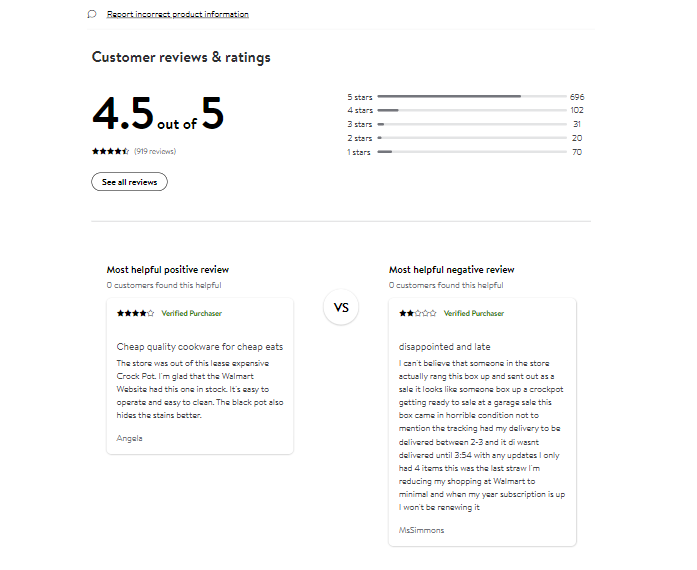Open 'disappointed and late' review title
This screenshot has width=697, height=570.
click(445, 347)
